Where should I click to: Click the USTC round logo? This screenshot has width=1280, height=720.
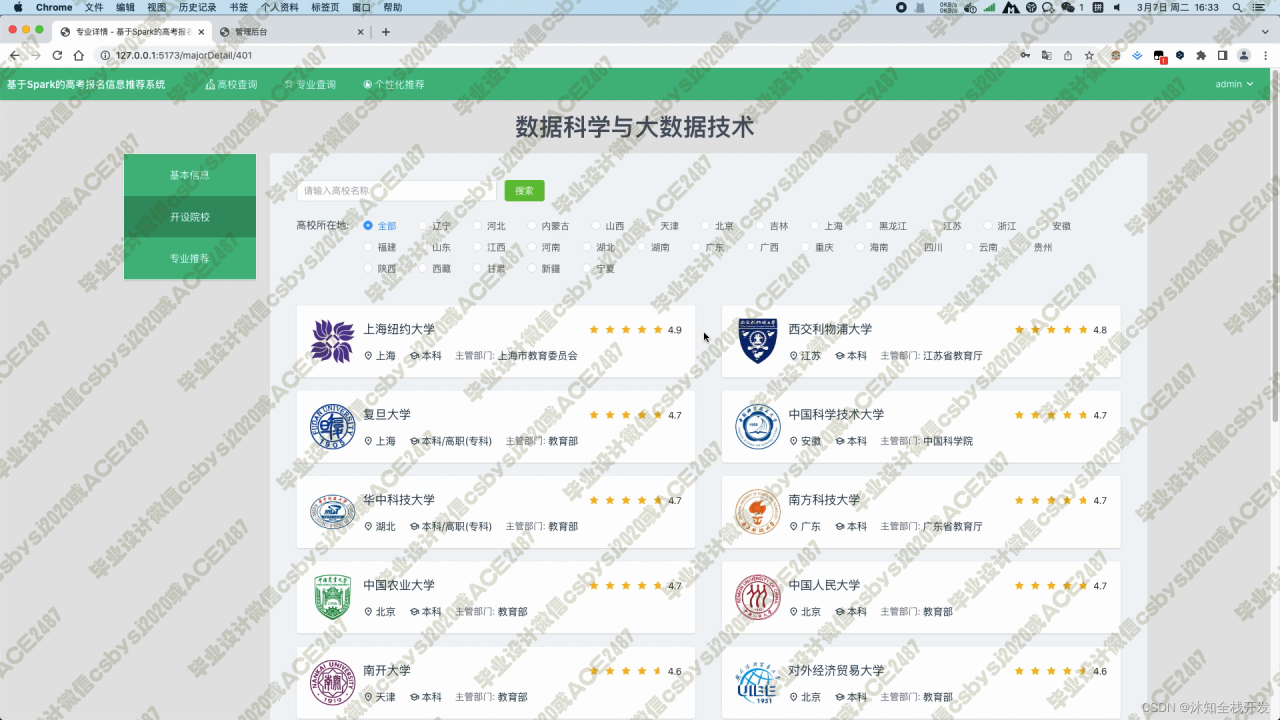(x=757, y=427)
